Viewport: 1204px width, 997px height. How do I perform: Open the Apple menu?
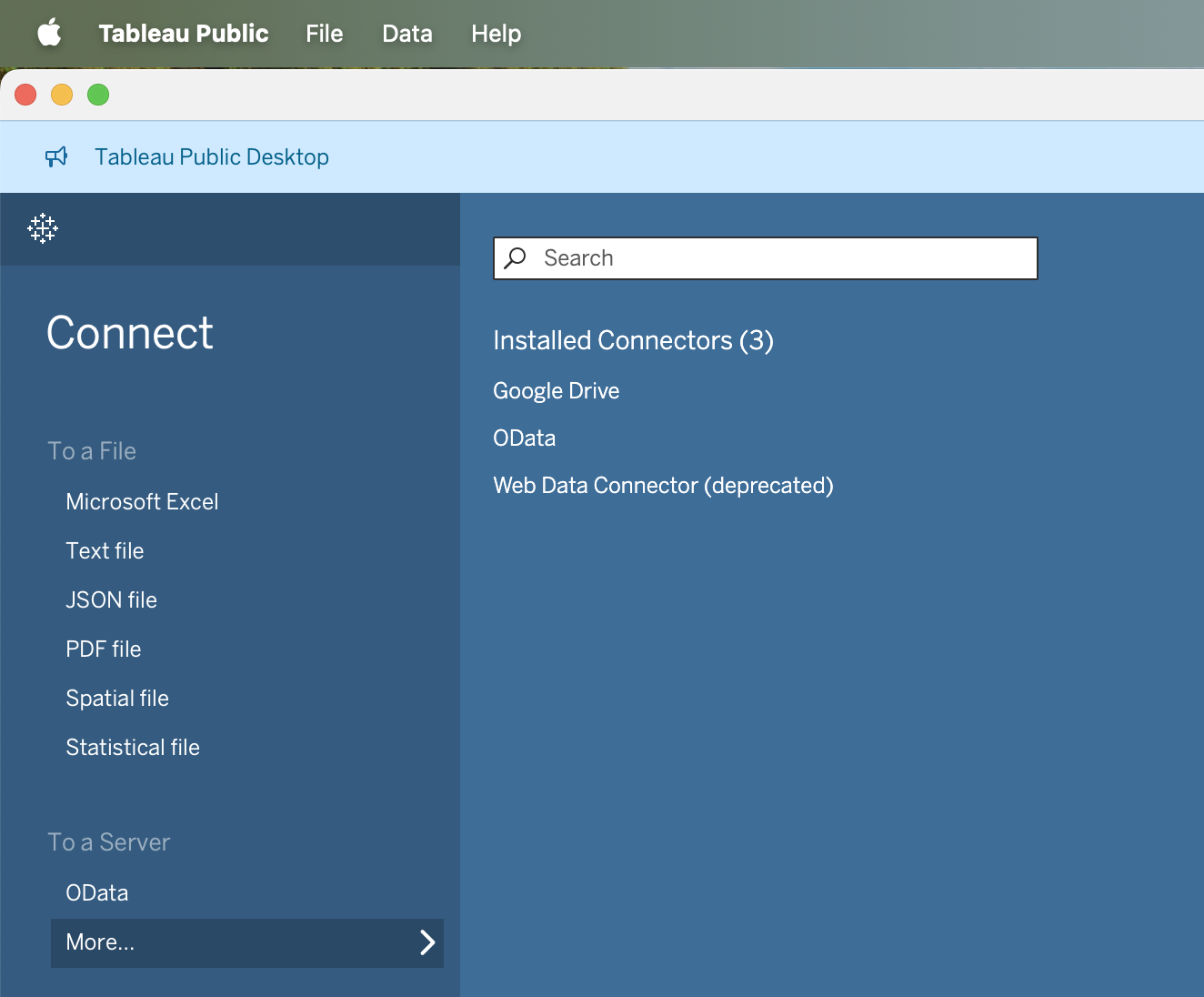[x=49, y=34]
